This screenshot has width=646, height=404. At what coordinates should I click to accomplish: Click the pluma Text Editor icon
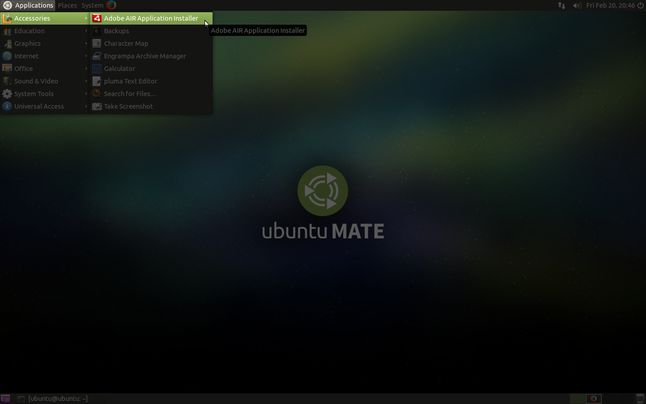click(96, 82)
